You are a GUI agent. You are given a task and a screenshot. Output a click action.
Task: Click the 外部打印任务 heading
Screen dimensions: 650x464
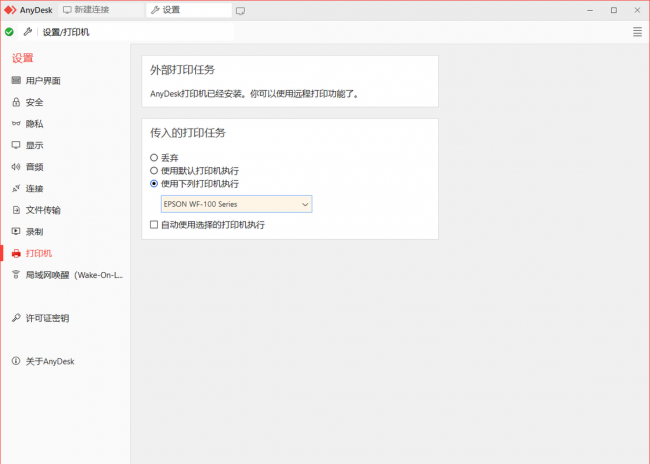[x=182, y=70]
